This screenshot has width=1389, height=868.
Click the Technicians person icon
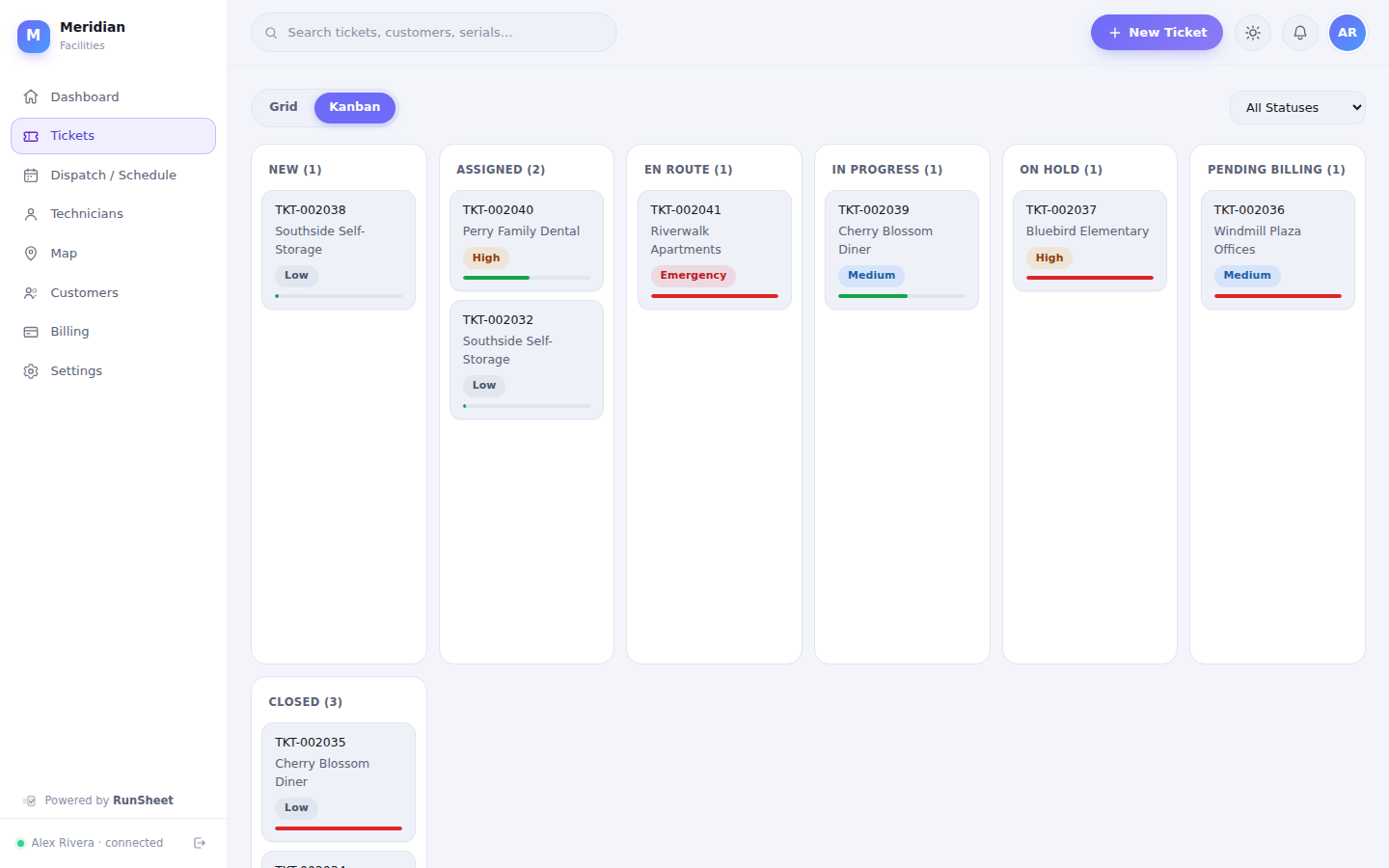click(x=31, y=214)
